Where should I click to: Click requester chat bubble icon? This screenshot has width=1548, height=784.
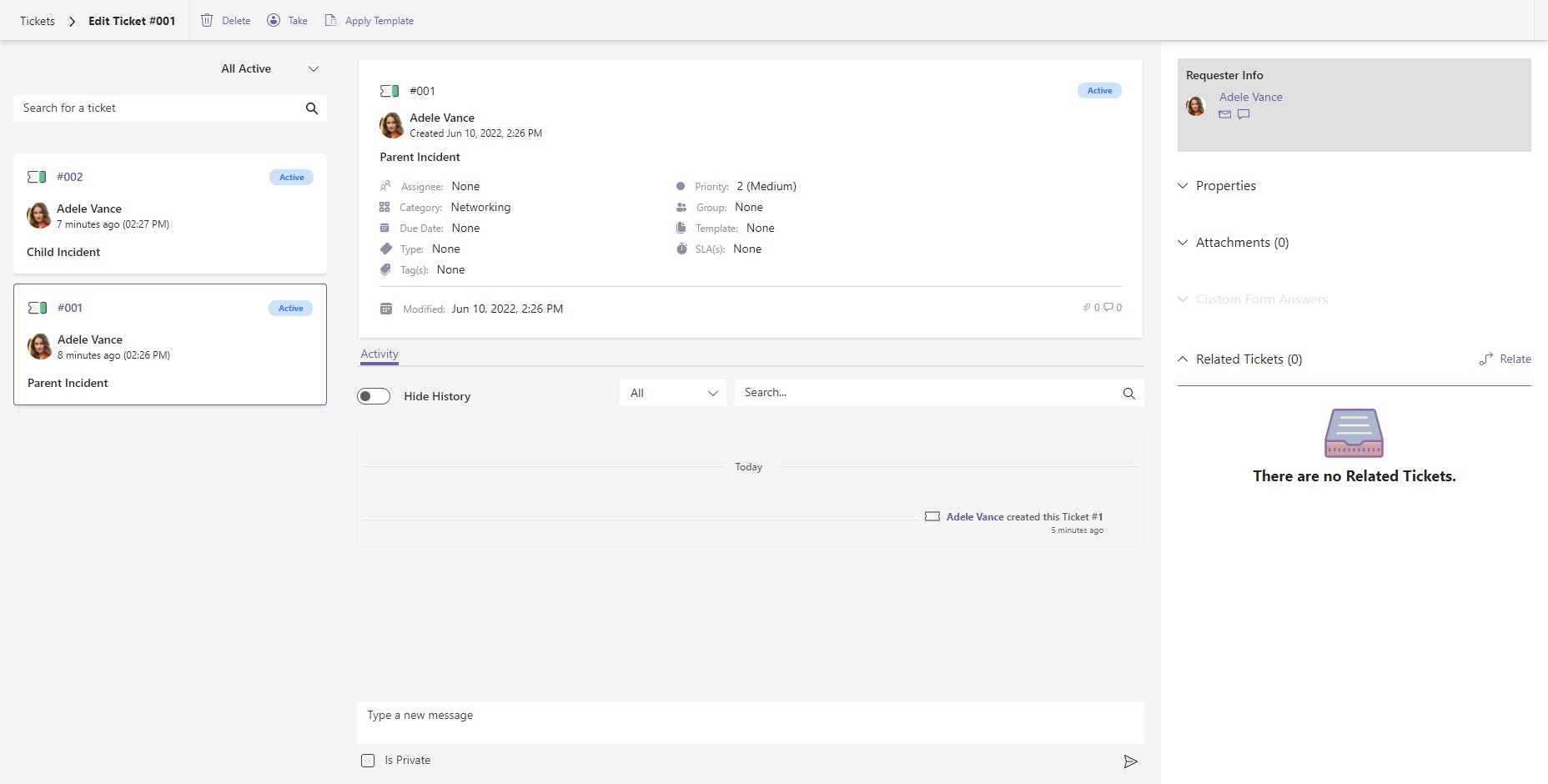1244,114
